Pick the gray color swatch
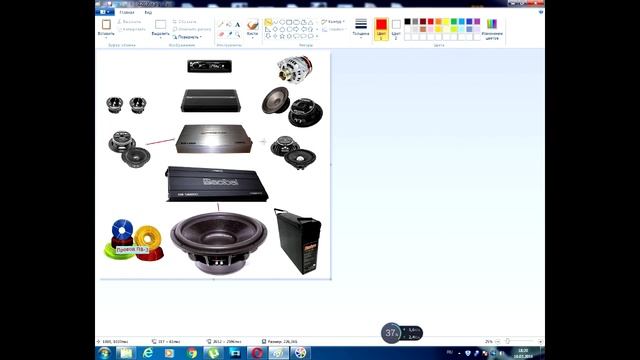 pos(415,22)
